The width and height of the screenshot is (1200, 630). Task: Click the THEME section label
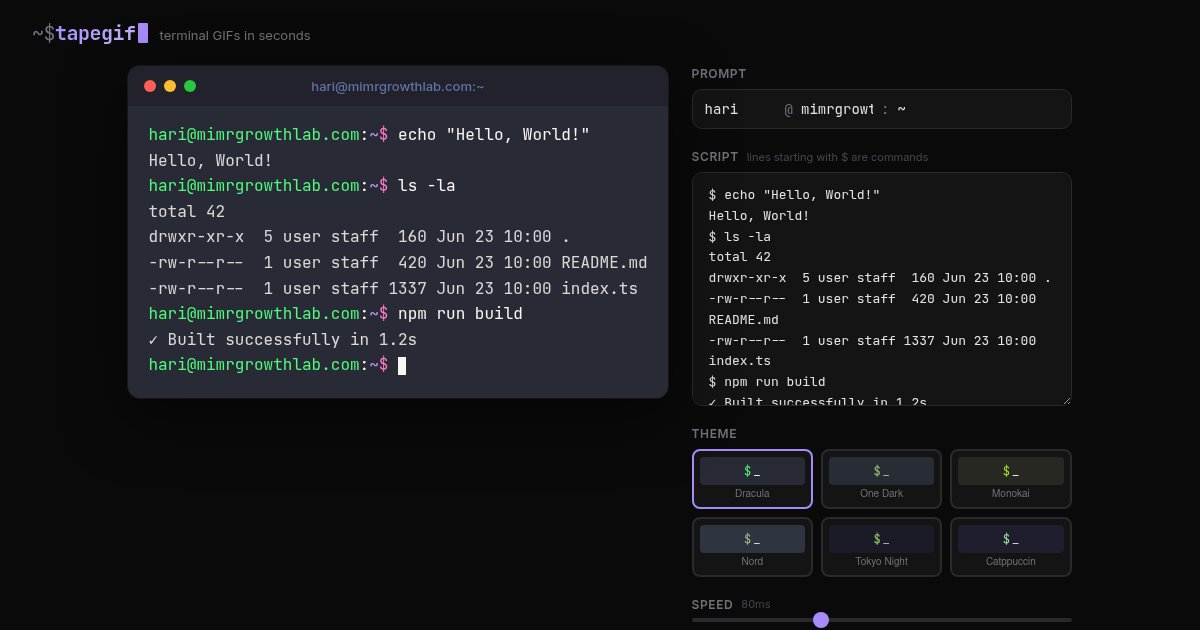[714, 434]
